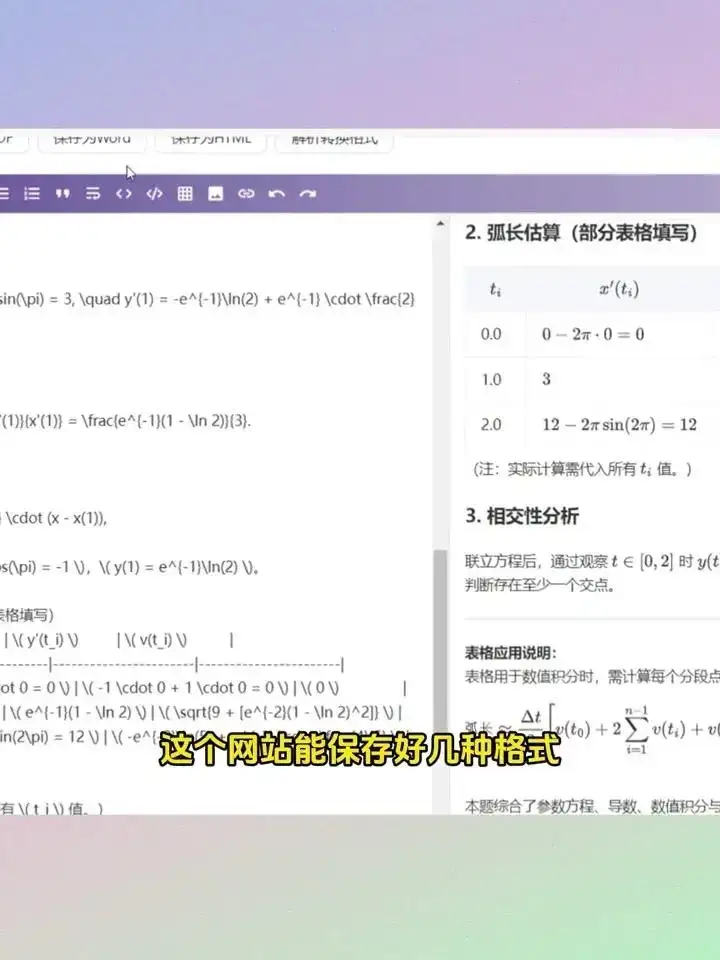Click source line '\frac{e^{-1}(1 - \ln 2)}{3}.'

126,421
